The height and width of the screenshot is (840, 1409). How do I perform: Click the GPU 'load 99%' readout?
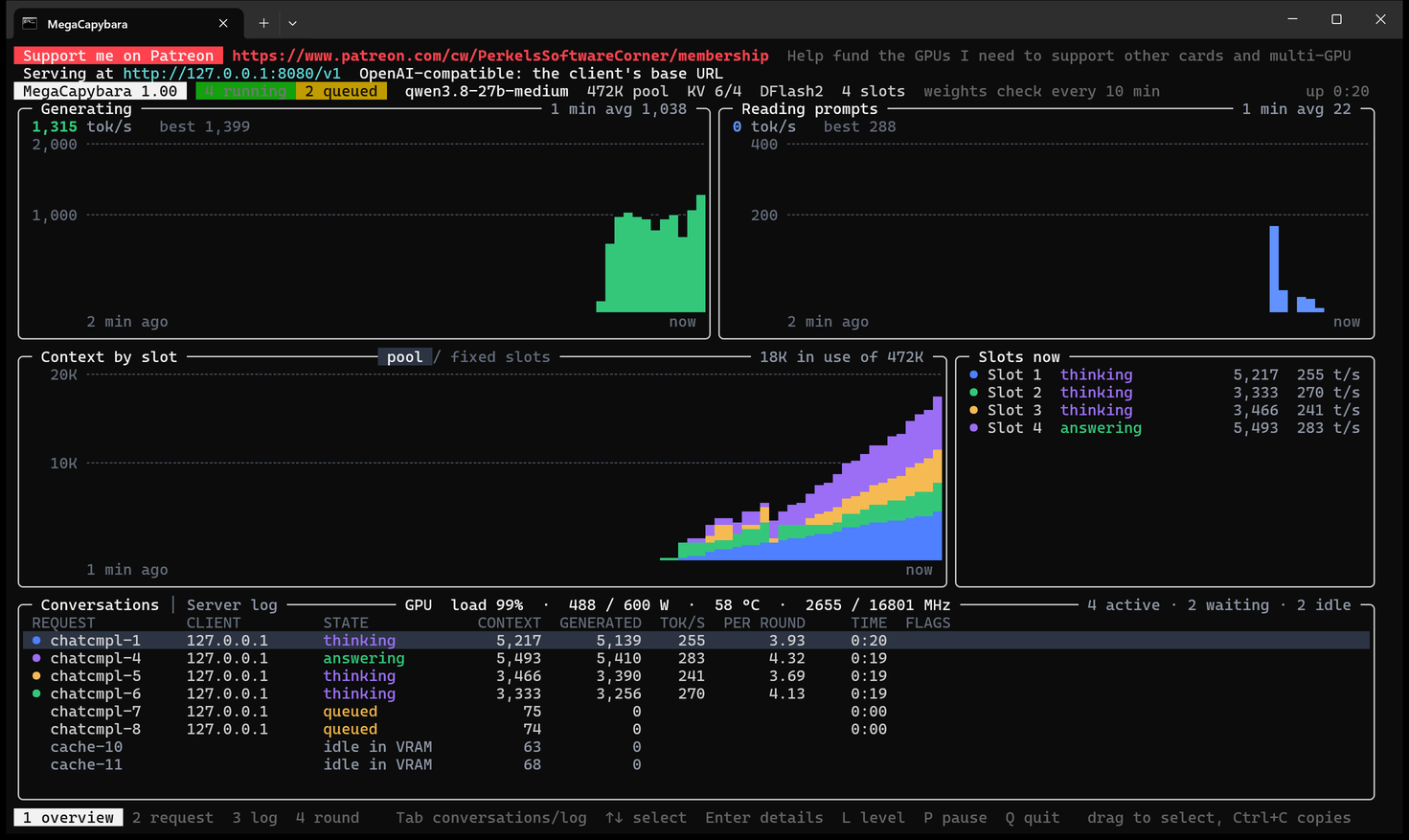487,605
